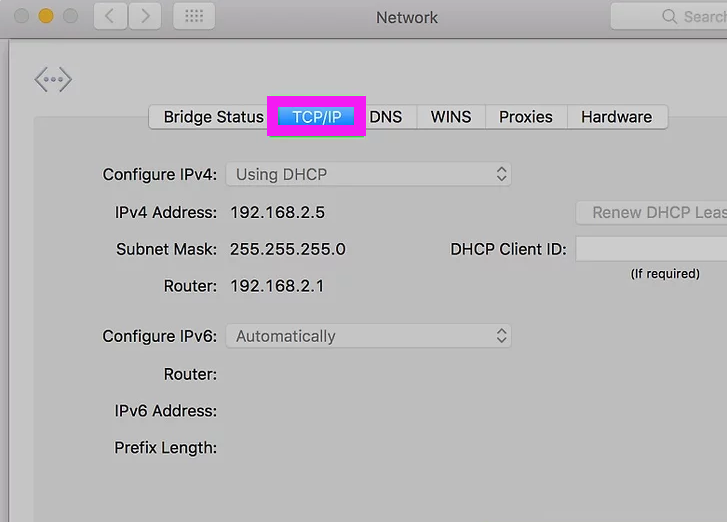The image size is (727, 522).
Task: Click the yellow minimize window button
Action: (45, 16)
